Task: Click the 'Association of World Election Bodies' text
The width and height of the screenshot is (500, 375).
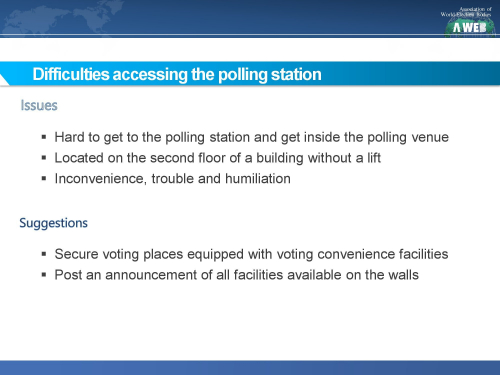Action: [466, 12]
